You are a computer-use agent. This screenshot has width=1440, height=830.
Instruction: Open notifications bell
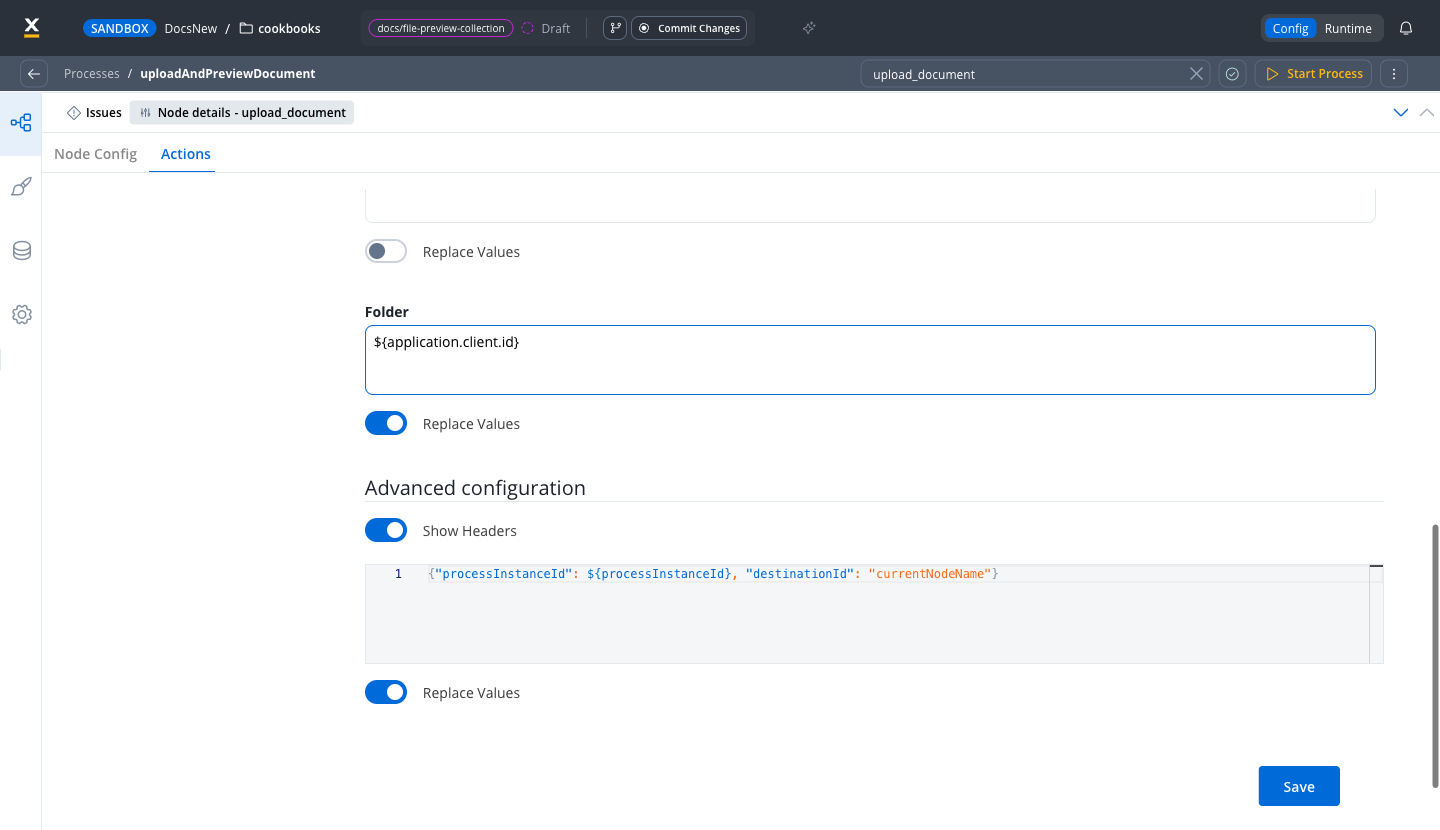click(x=1406, y=28)
